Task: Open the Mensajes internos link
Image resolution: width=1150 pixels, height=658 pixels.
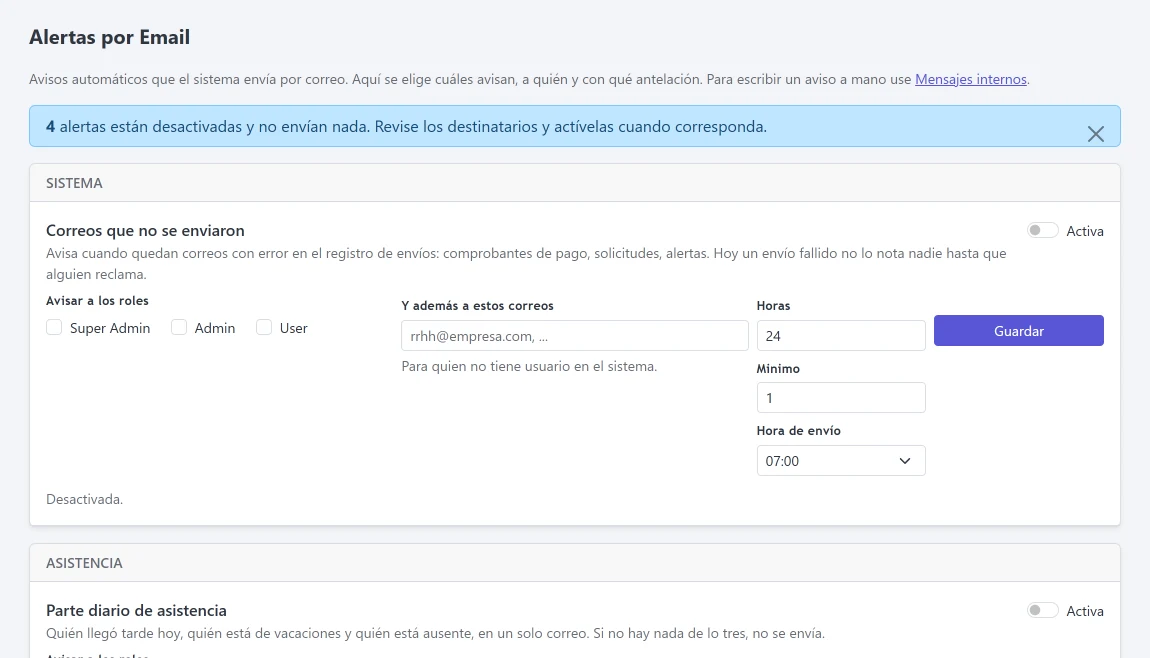Action: [970, 79]
